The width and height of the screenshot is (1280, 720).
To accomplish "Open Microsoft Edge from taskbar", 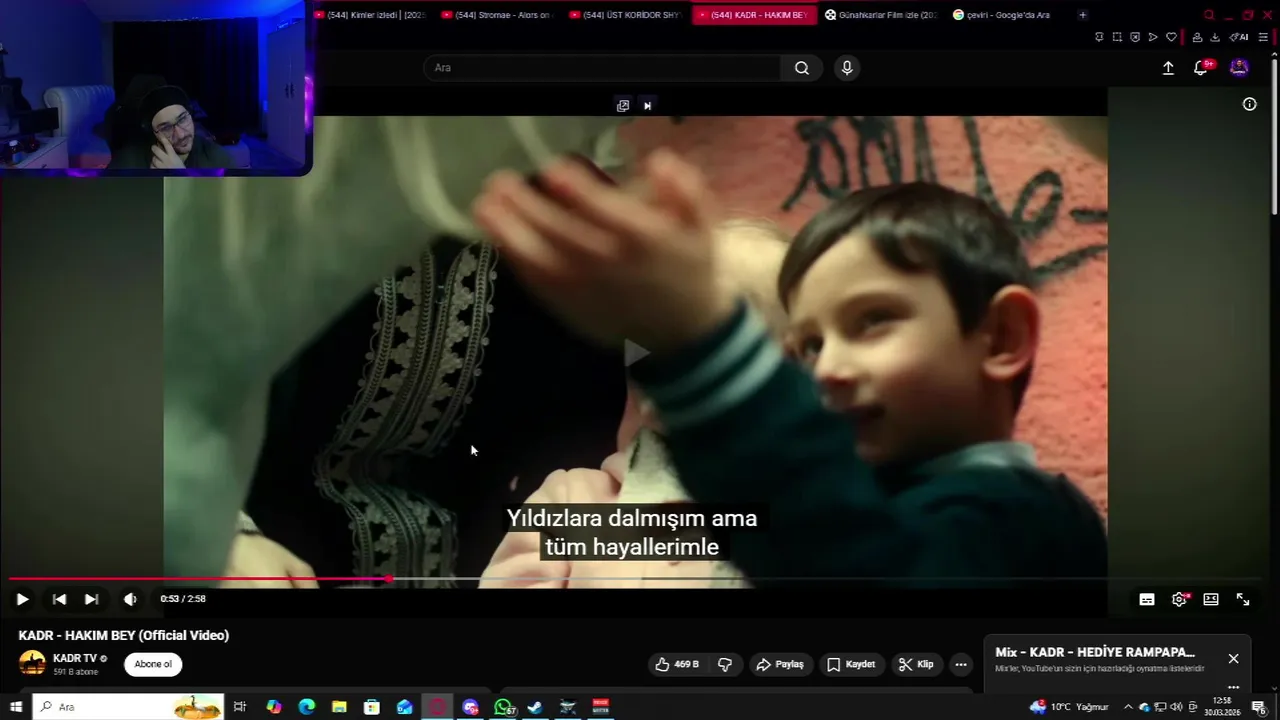I will point(307,707).
